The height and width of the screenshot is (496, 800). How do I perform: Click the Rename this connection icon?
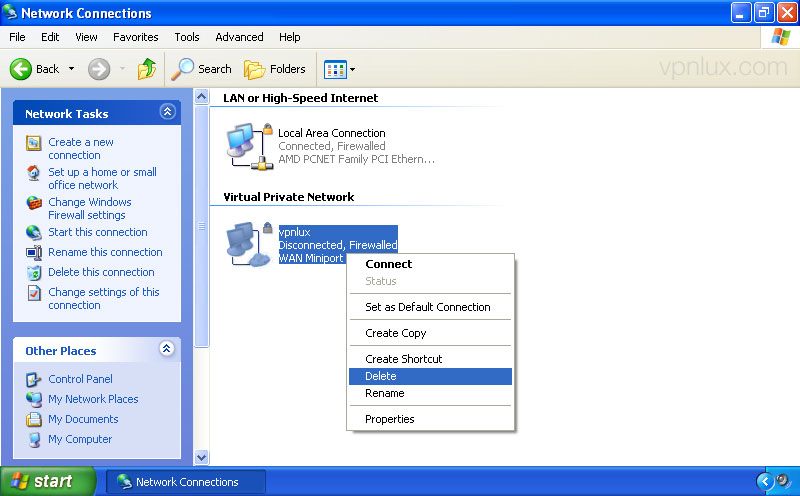(34, 253)
